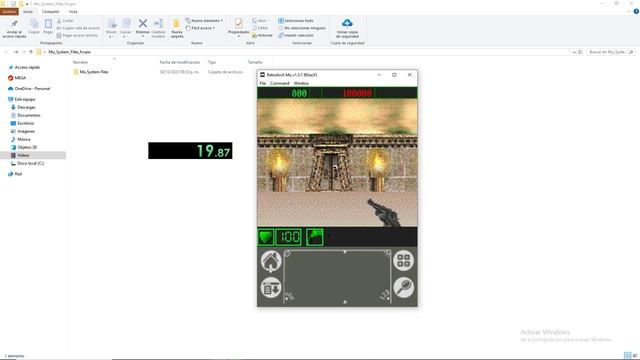Click Copiar ruta de acceso
Image resolution: width=640 pixels, height=360 pixels.
pos(78,28)
